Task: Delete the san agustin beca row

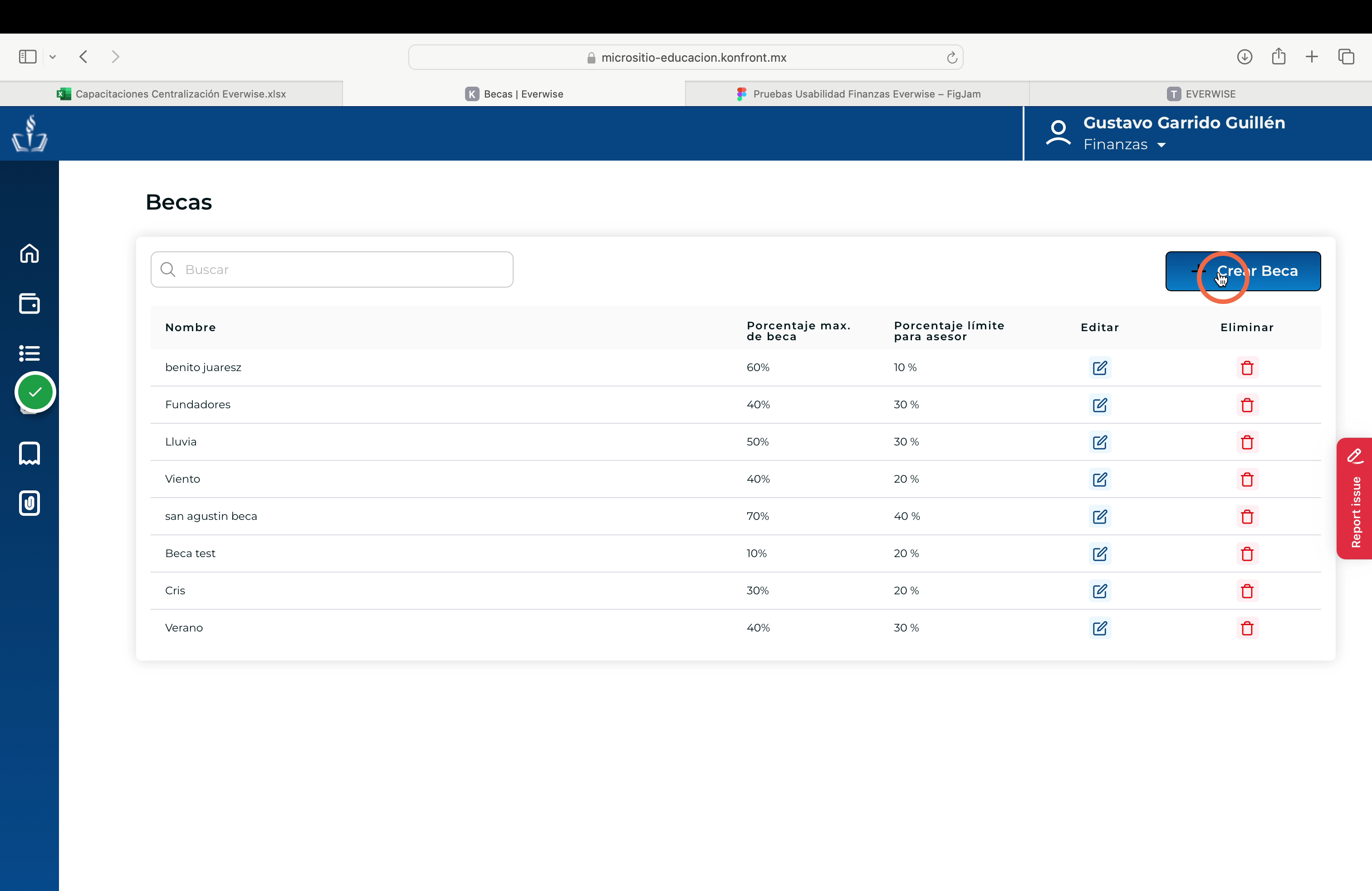Action: pyautogui.click(x=1247, y=516)
